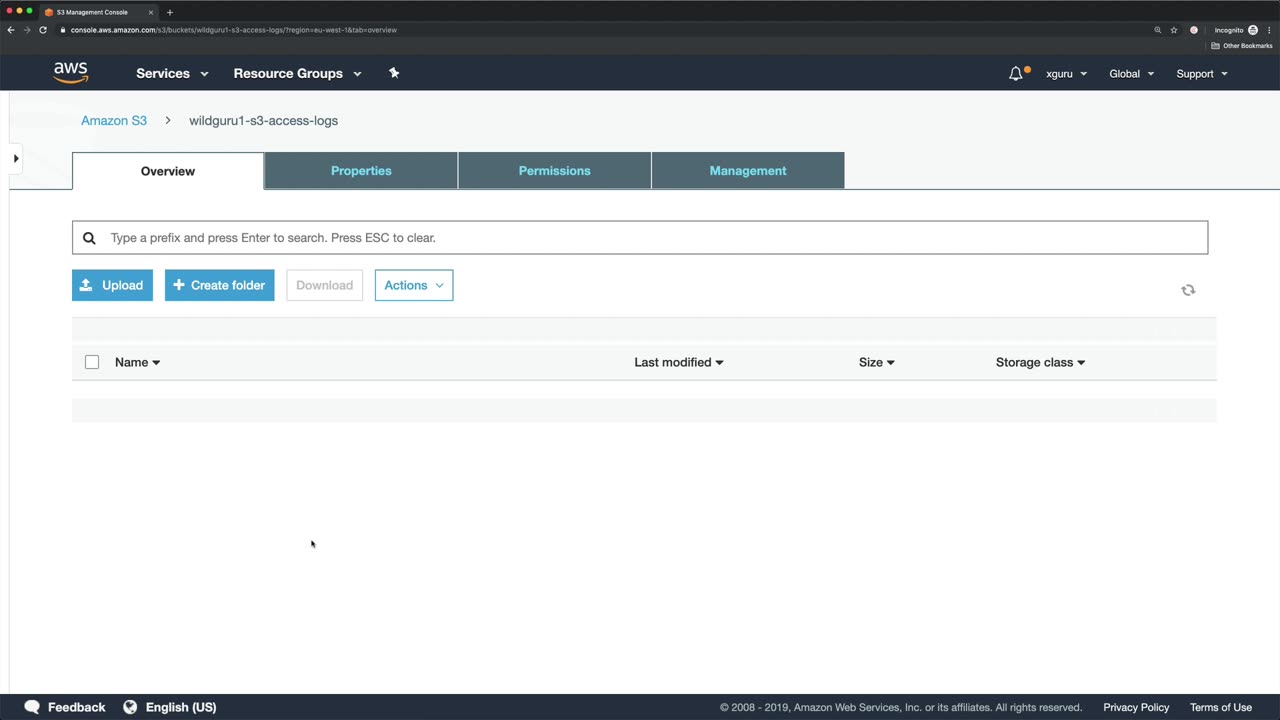Screen dimensions: 1280x720
Task: Click the lock icon in the address bar
Action: pyautogui.click(x=63, y=30)
